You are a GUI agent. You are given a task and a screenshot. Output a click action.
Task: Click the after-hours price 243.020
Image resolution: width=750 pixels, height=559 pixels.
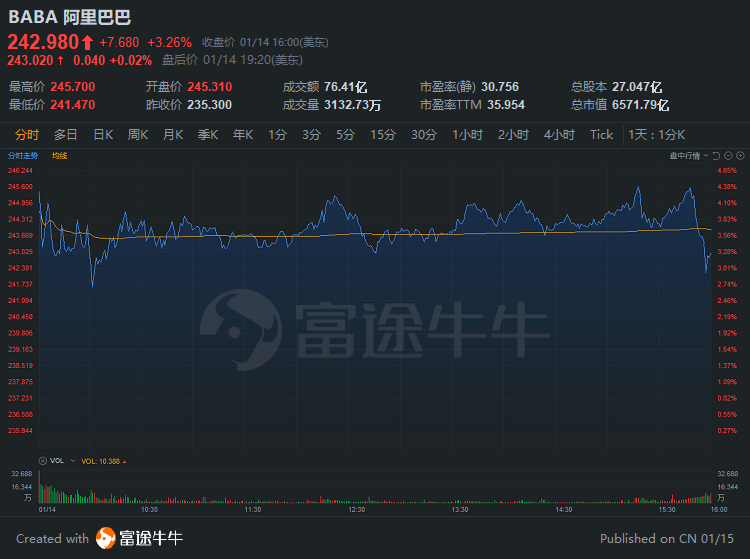[30, 60]
